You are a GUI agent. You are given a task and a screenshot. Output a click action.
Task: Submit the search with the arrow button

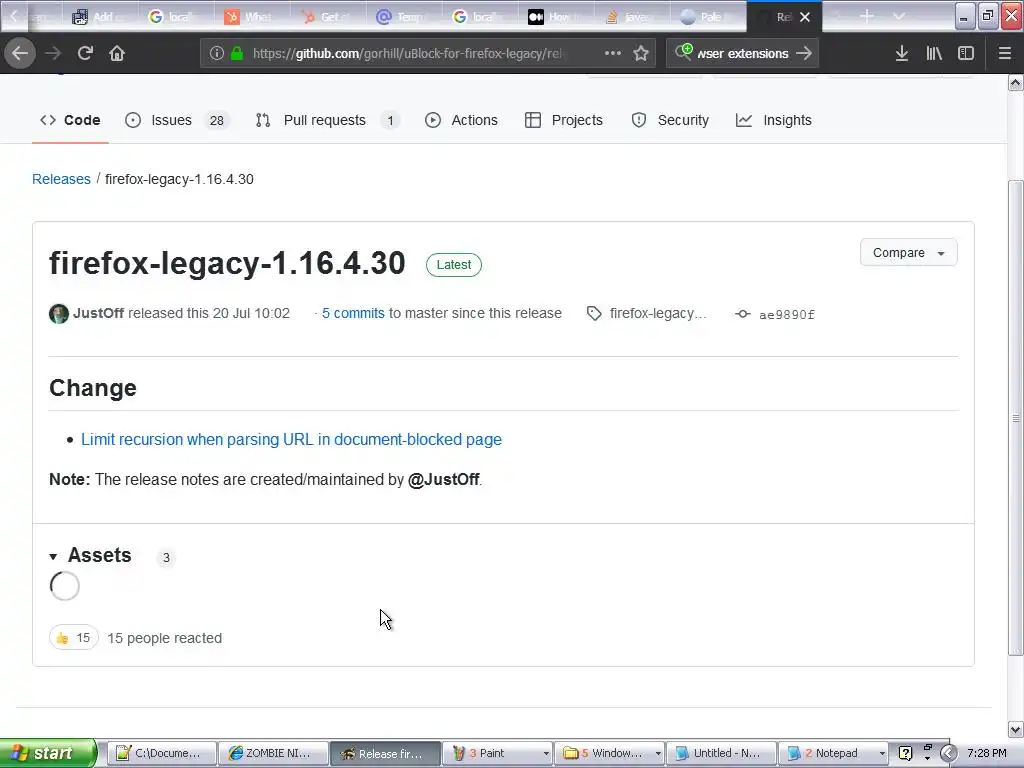pos(804,53)
